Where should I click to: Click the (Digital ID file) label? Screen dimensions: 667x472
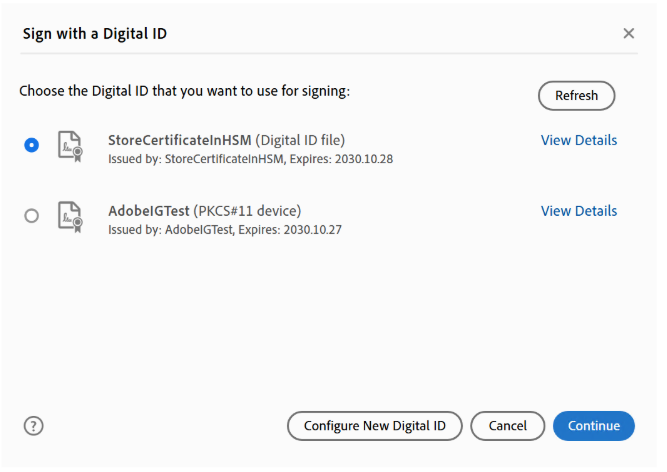300,140
